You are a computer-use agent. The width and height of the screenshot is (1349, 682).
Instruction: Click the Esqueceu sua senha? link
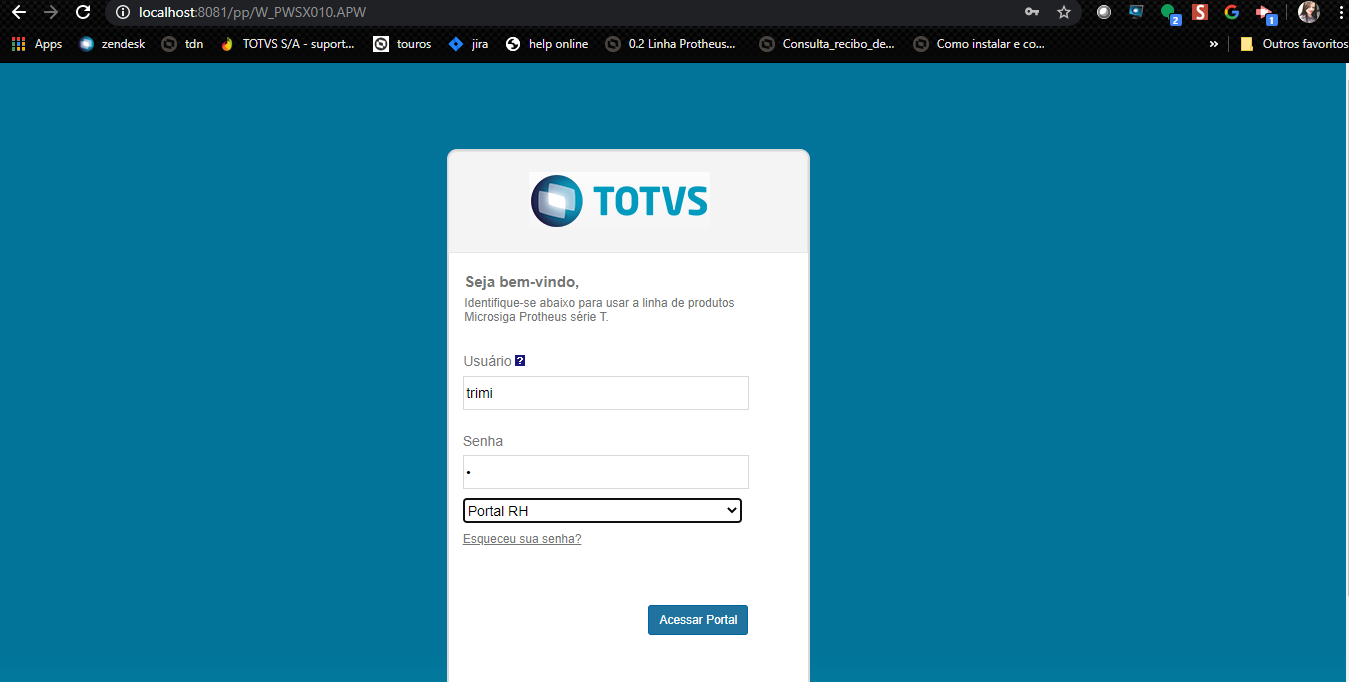[522, 539]
